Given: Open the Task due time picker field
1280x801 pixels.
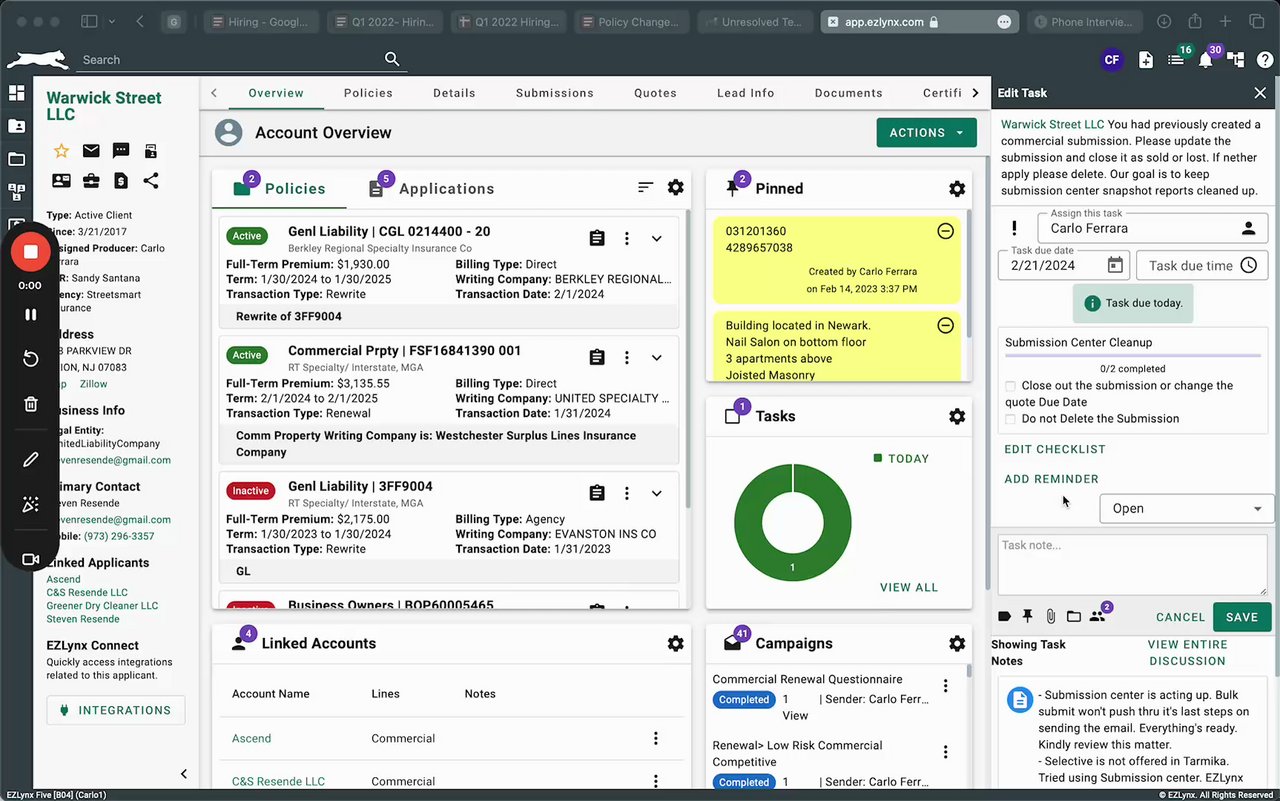Looking at the screenshot, I should click(x=1203, y=265).
